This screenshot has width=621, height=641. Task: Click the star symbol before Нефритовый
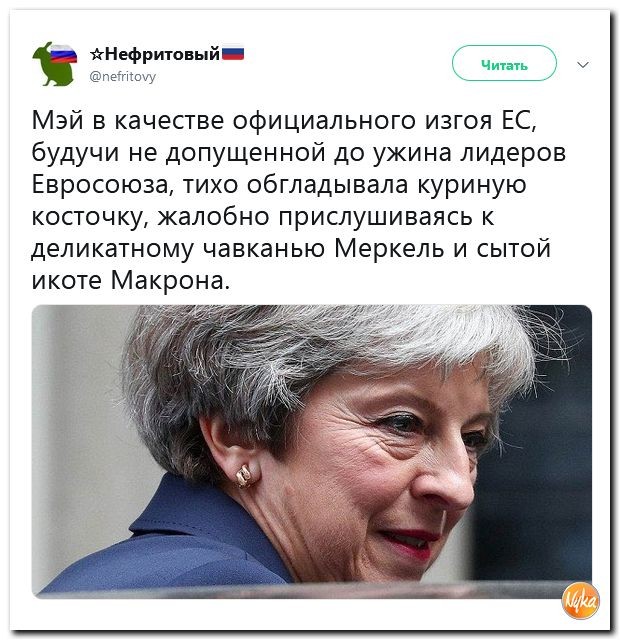click(x=96, y=54)
